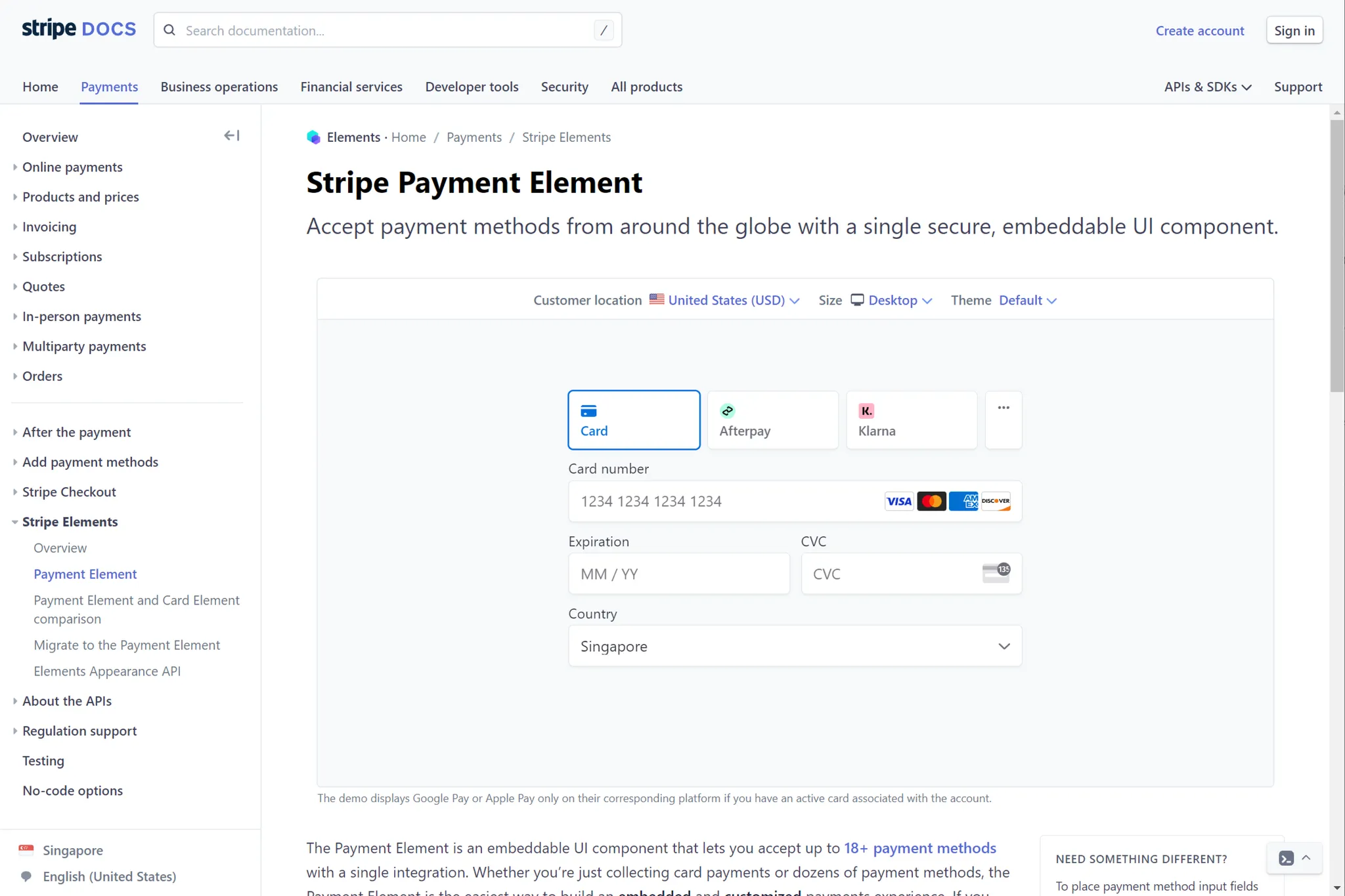Select the Afterpay payment method
Viewport: 1345px width, 896px height.
point(772,419)
